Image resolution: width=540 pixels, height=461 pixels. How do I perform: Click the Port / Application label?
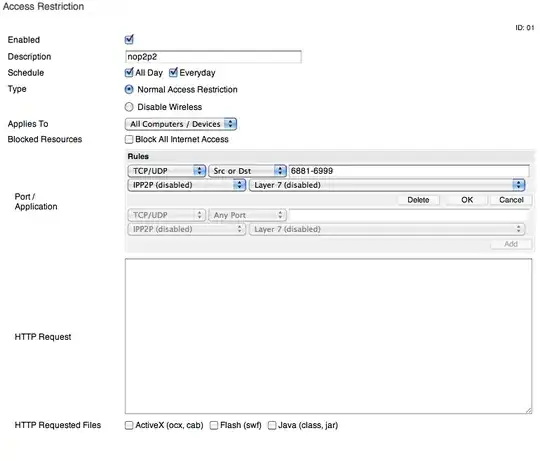pyautogui.click(x=36, y=202)
